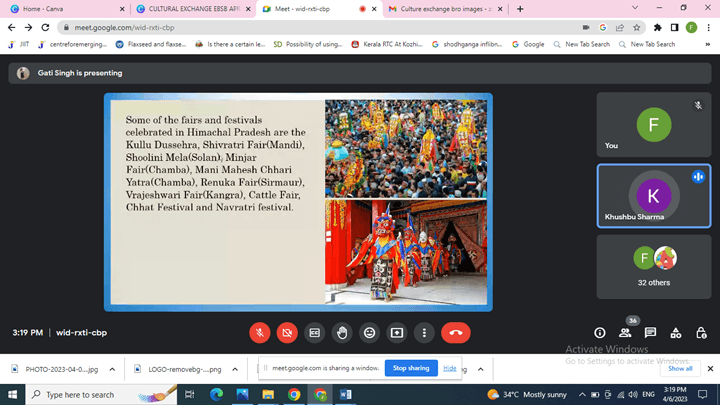Viewport: 720px width, 405px height.
Task: Open the Meet activities panel
Action: pos(676,333)
